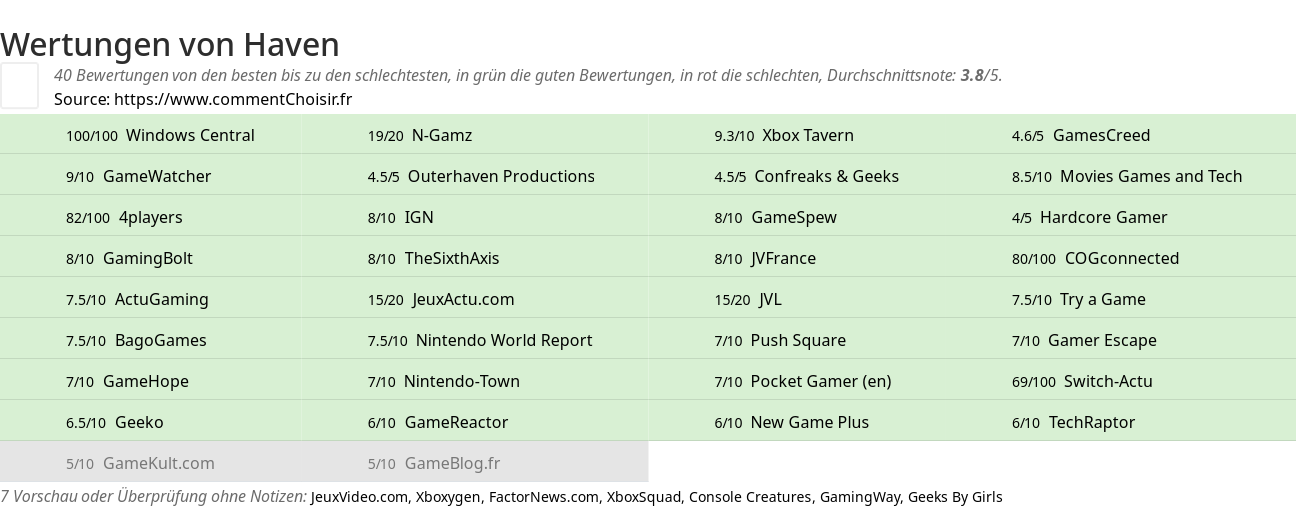Viewport: 1296px width, 507px height.
Task: Click Movies Games and Tech entry
Action: pos(1127,176)
